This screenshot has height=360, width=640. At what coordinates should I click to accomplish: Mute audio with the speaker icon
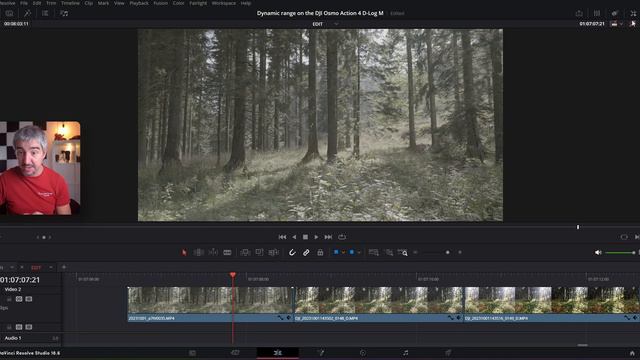click(598, 253)
